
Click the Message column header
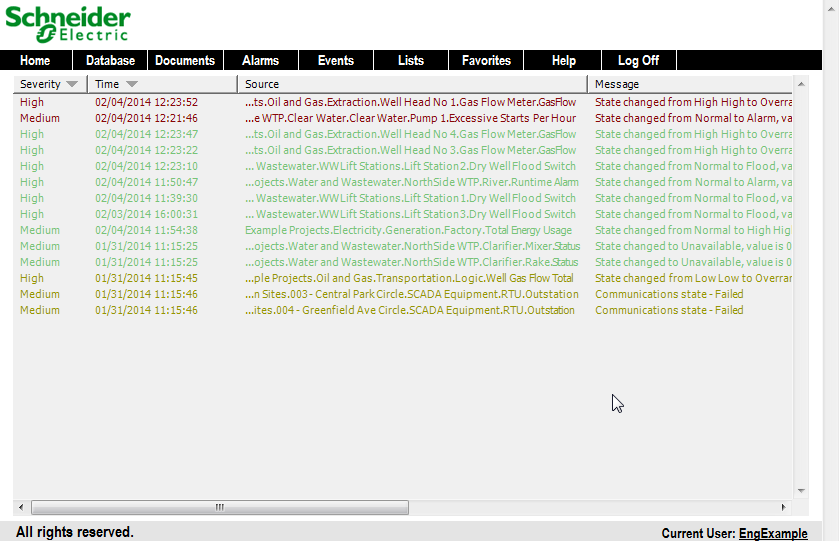point(690,84)
